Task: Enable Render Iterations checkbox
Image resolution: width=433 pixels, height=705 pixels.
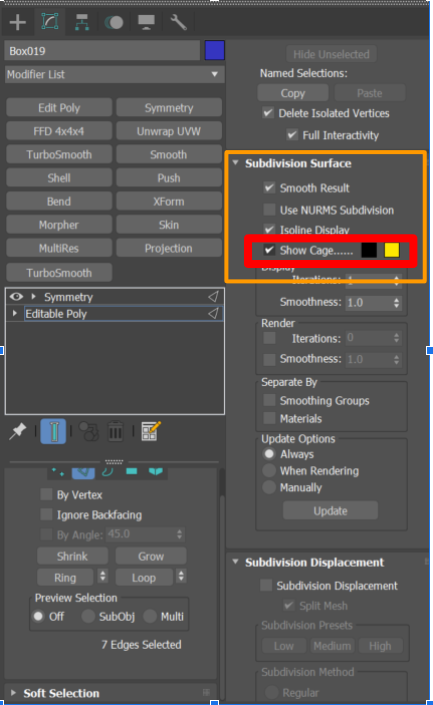Action: [x=269, y=338]
